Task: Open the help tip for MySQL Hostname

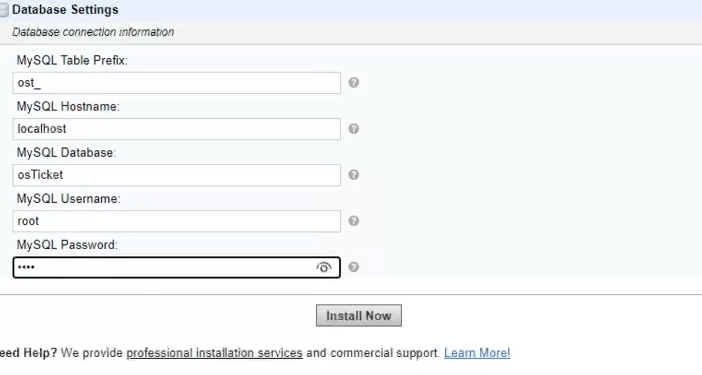Action: (x=354, y=129)
